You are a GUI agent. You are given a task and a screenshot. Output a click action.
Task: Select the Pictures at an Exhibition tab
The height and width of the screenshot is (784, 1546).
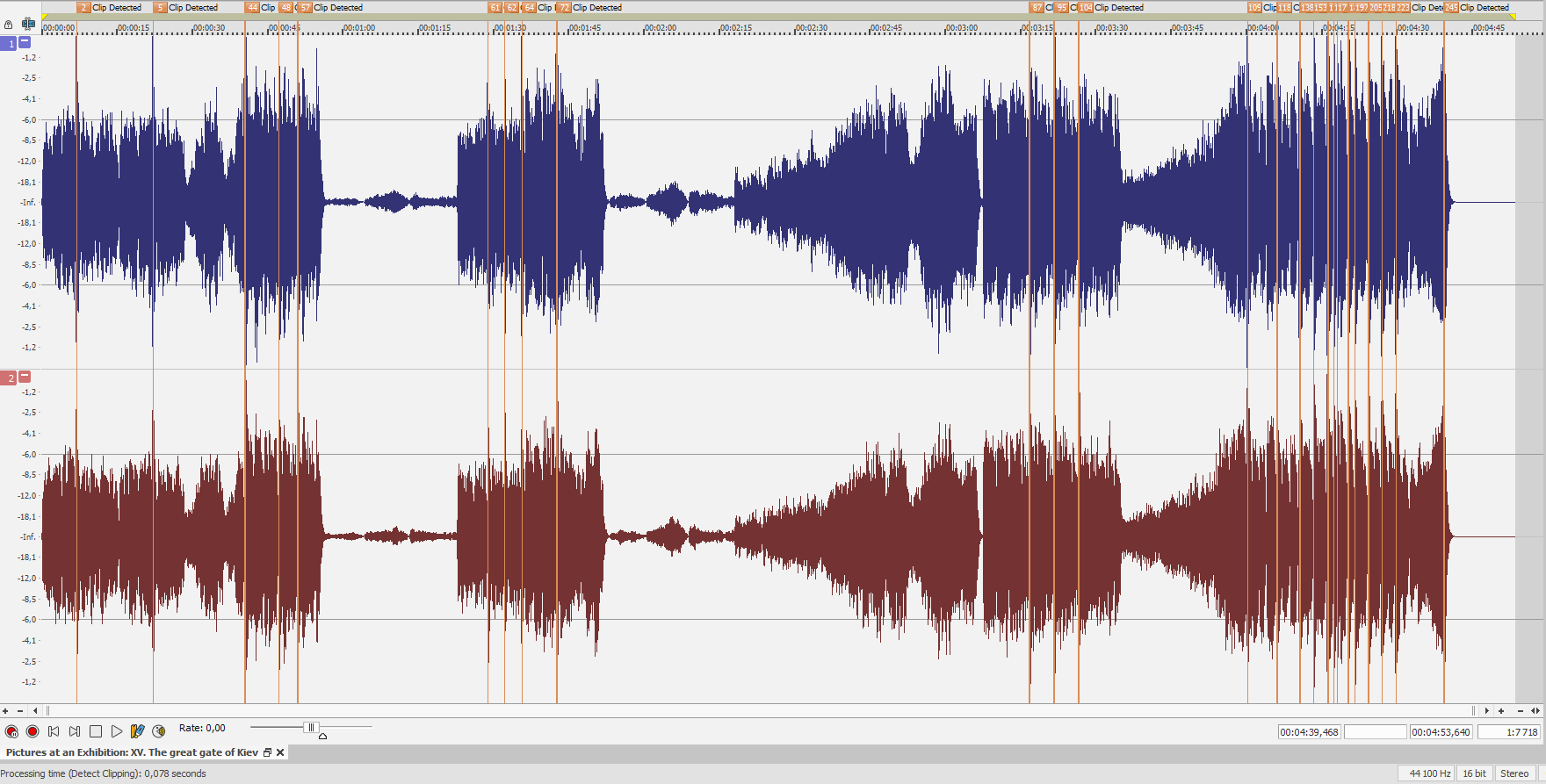[132, 752]
